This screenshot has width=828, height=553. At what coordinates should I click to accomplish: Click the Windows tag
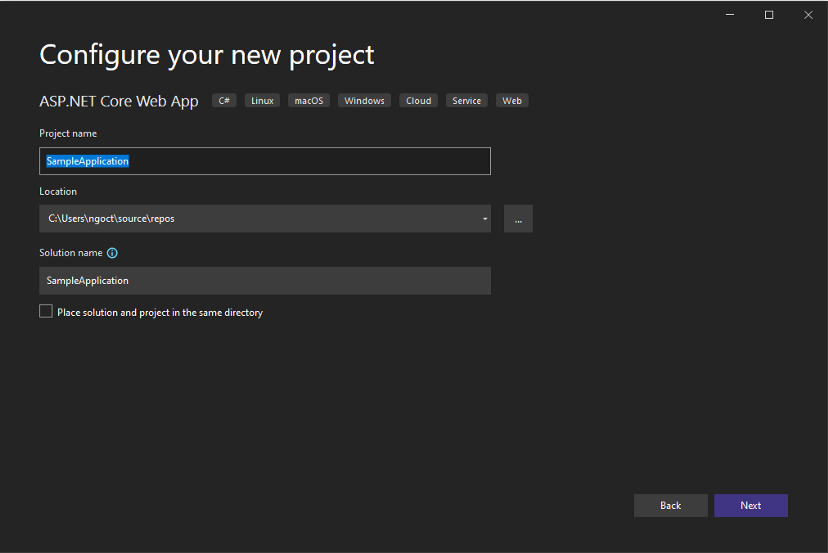pyautogui.click(x=364, y=101)
